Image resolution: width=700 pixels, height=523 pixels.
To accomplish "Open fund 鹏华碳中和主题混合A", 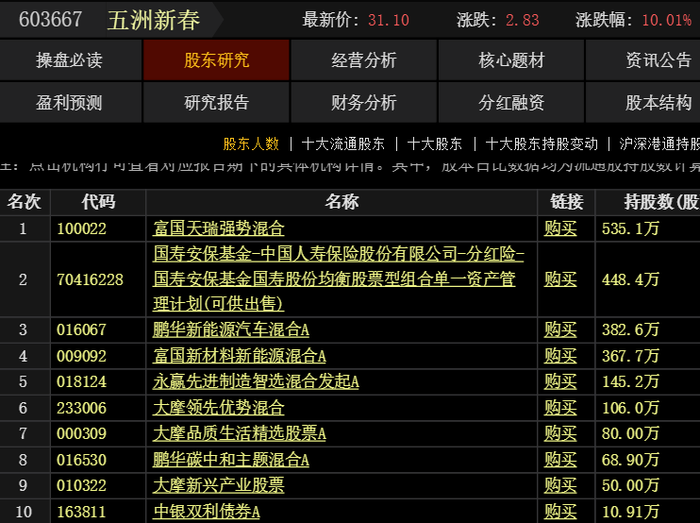I will [231, 460].
